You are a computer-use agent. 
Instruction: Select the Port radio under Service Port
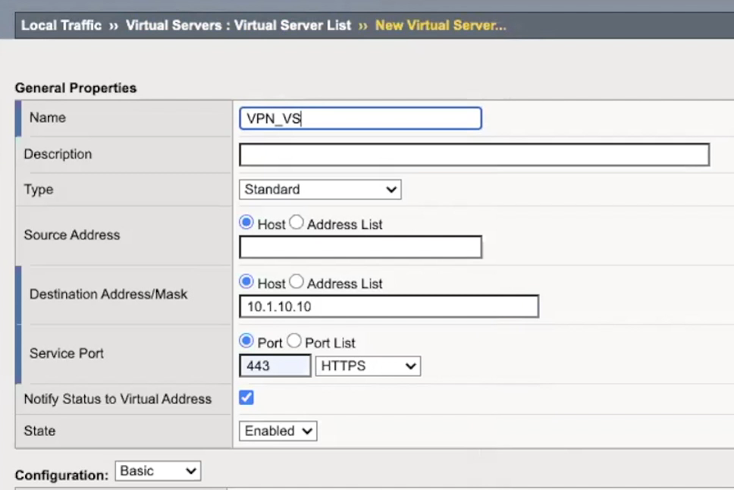[247, 342]
